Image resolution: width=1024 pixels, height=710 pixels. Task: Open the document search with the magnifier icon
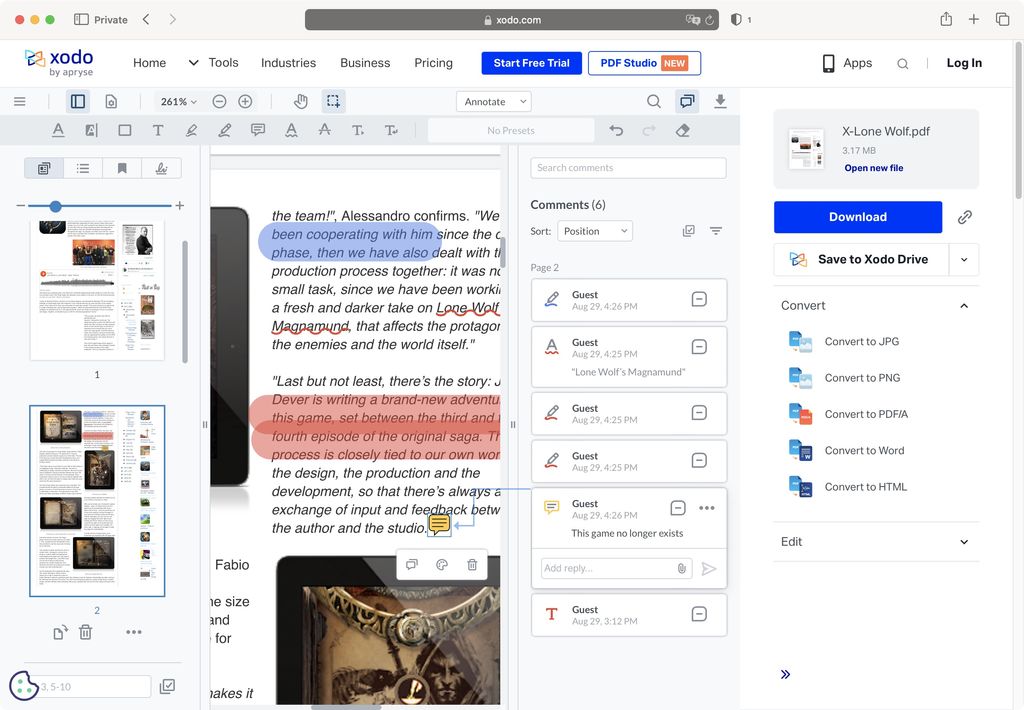(654, 101)
